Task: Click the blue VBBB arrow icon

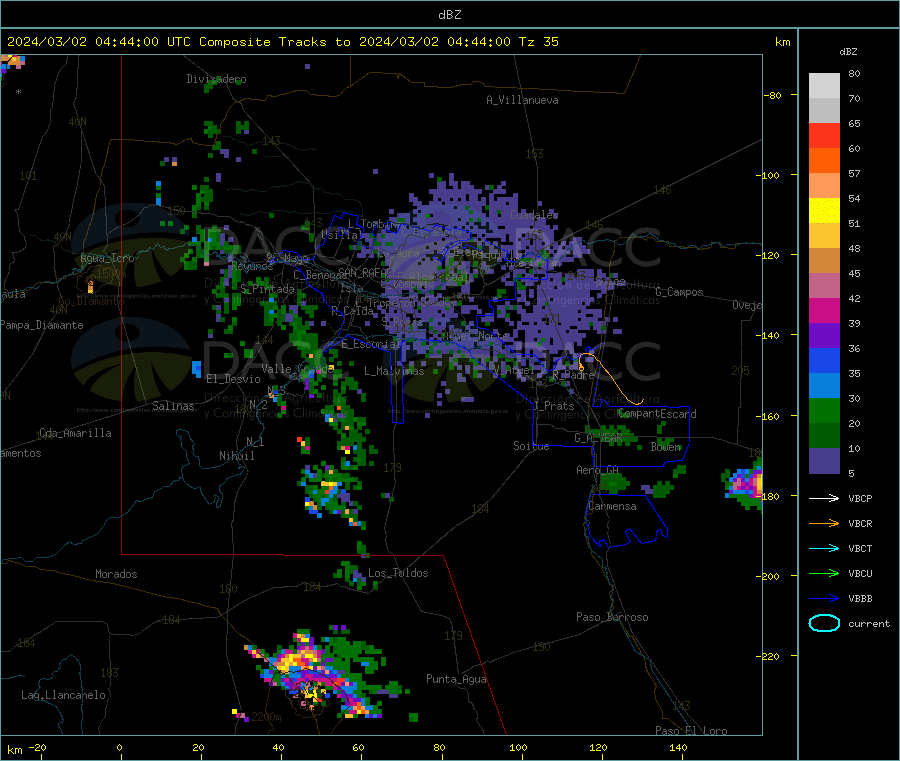Action: [x=824, y=598]
